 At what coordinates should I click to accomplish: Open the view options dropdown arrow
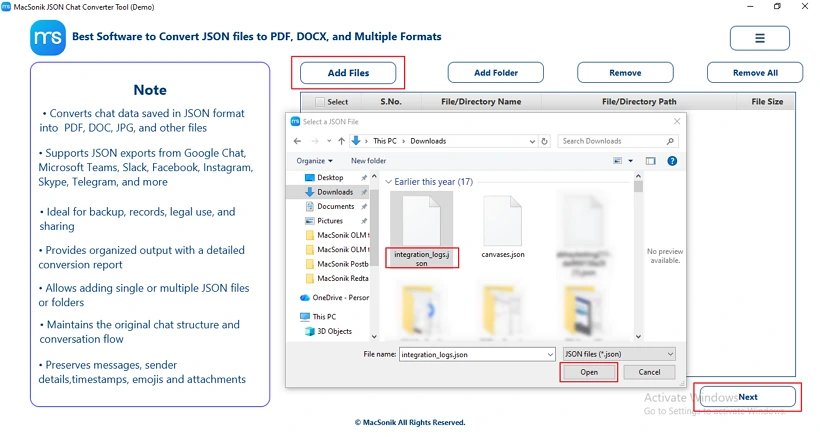tap(631, 161)
